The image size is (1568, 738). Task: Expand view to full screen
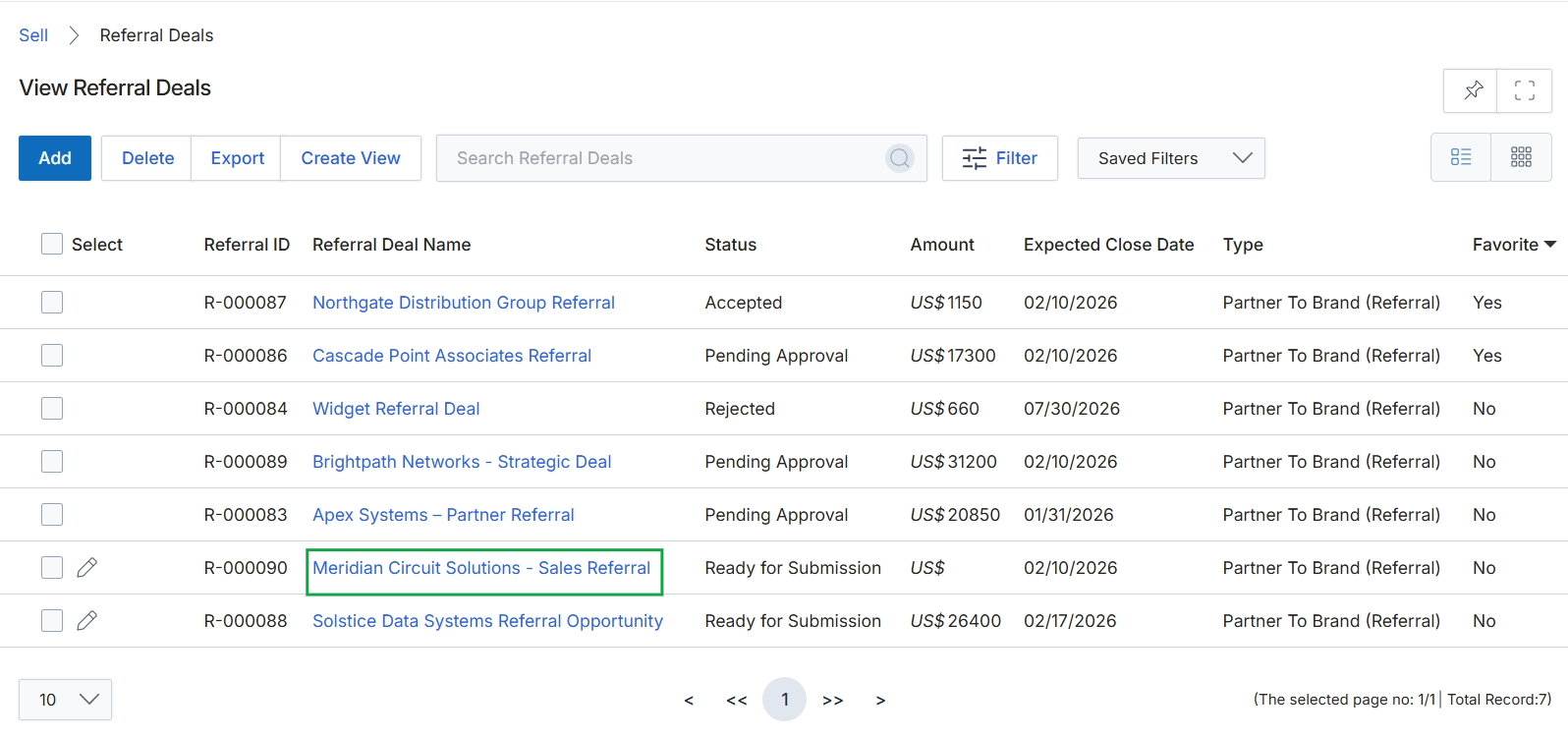[x=1525, y=90]
